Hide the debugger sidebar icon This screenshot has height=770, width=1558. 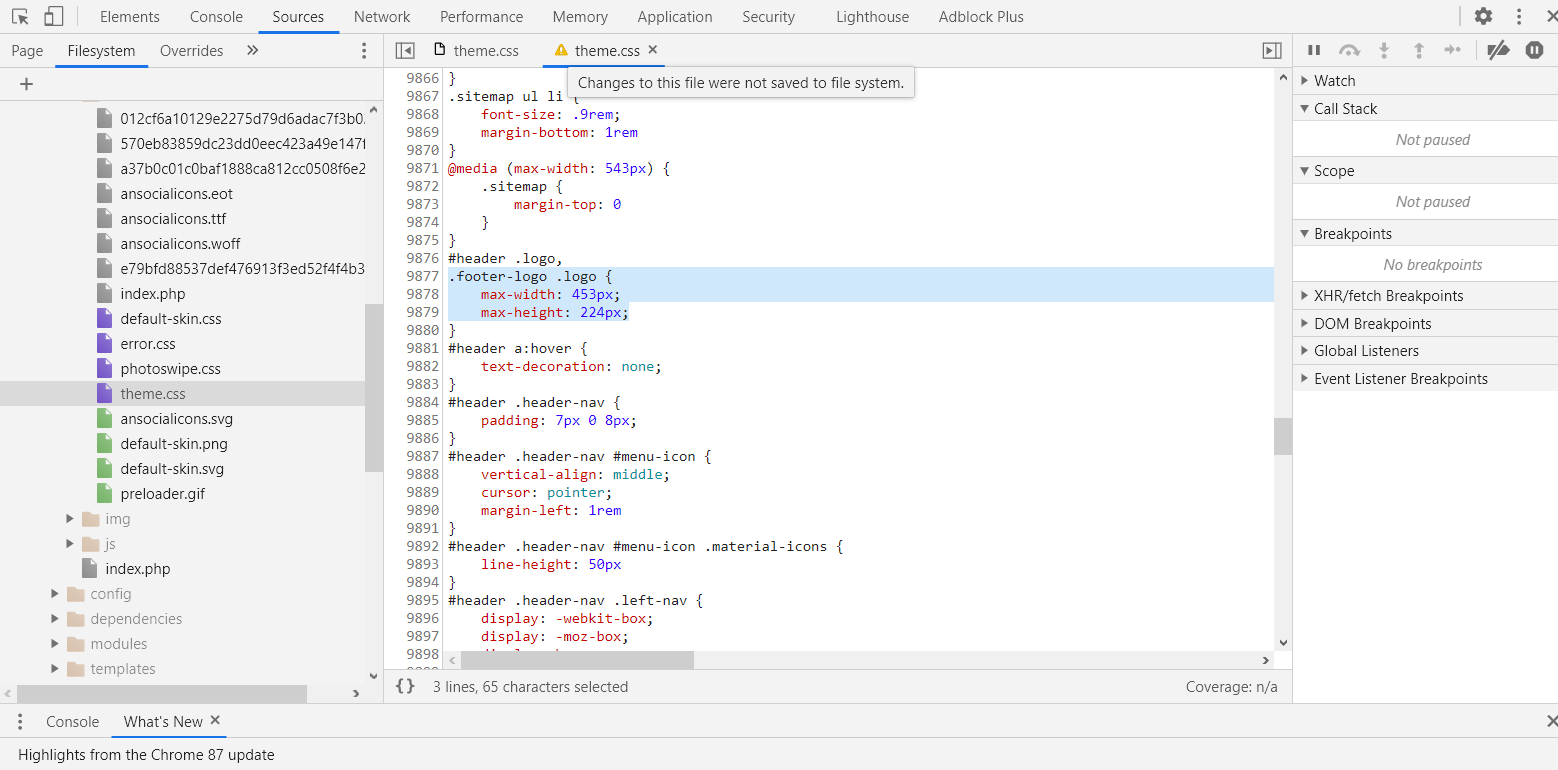[x=1272, y=50]
